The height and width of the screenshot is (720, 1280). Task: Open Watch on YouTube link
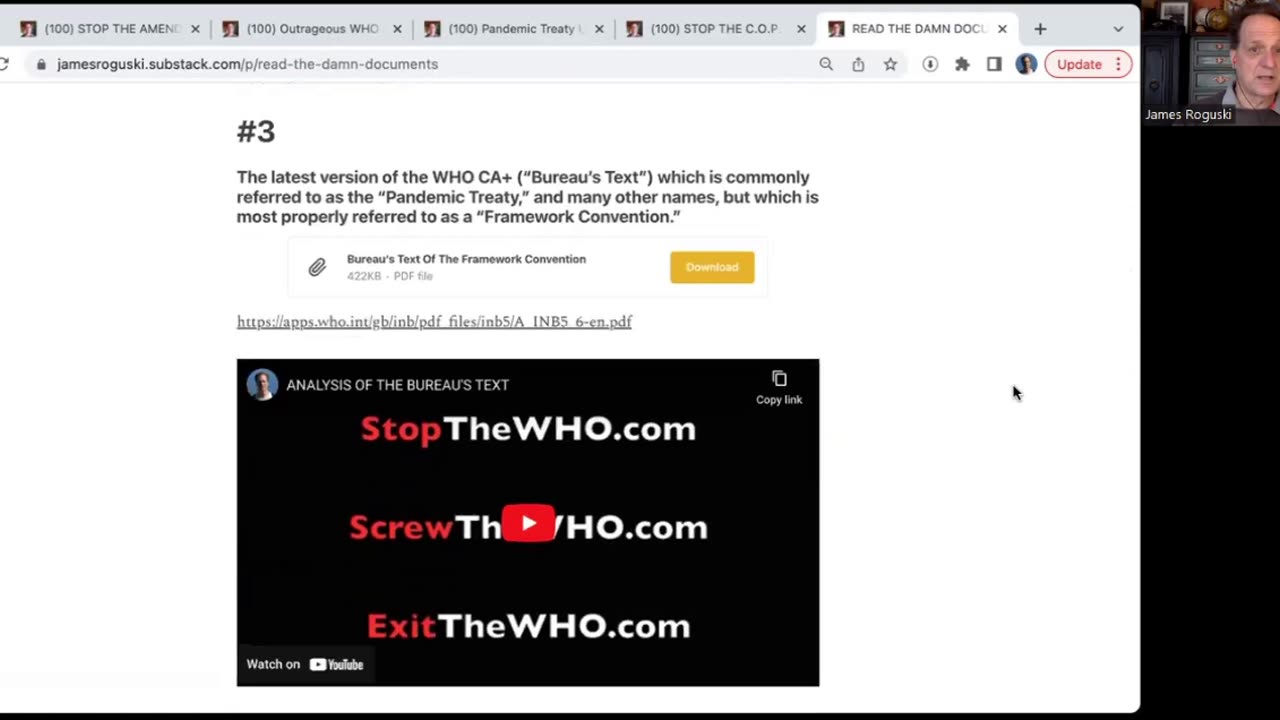305,664
